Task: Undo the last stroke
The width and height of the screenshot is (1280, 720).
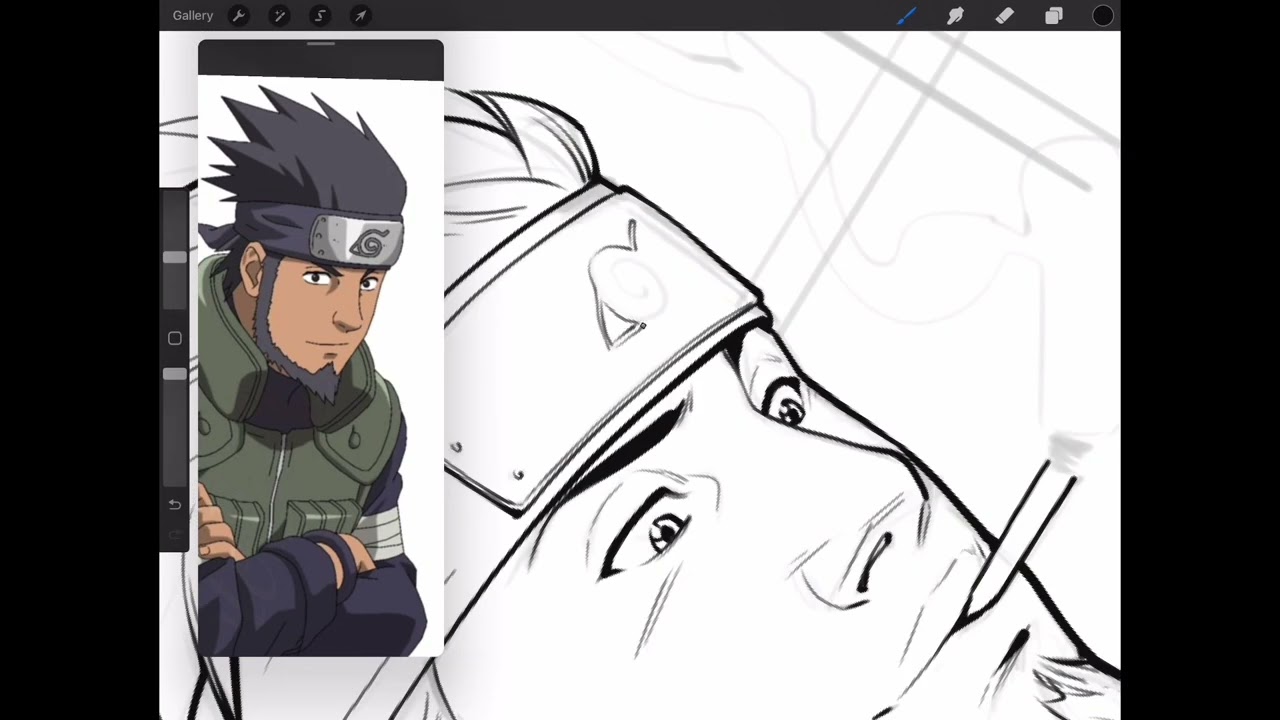Action: coord(175,505)
